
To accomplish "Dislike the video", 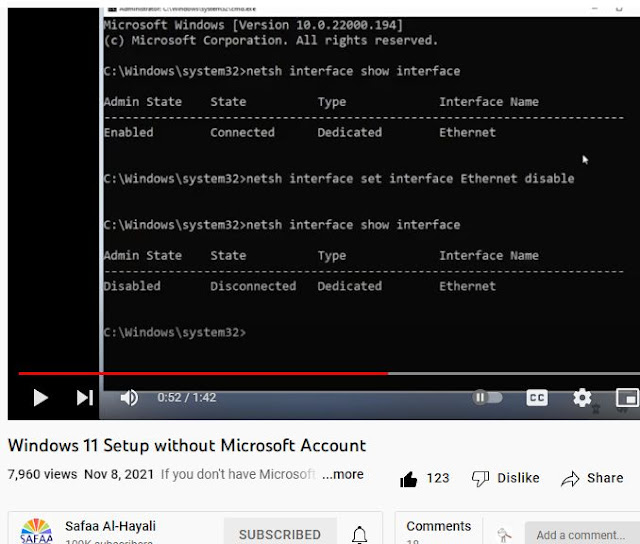I will pyautogui.click(x=505, y=478).
